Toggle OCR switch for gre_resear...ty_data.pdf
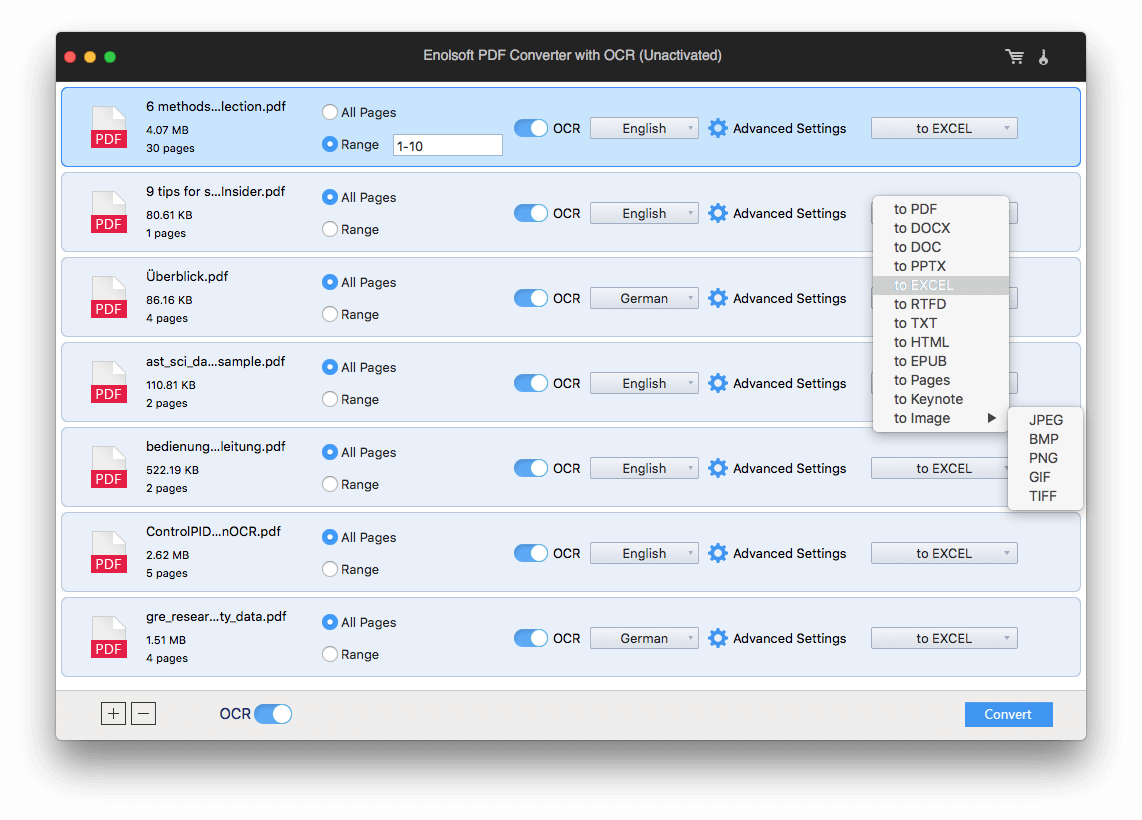 pyautogui.click(x=530, y=638)
